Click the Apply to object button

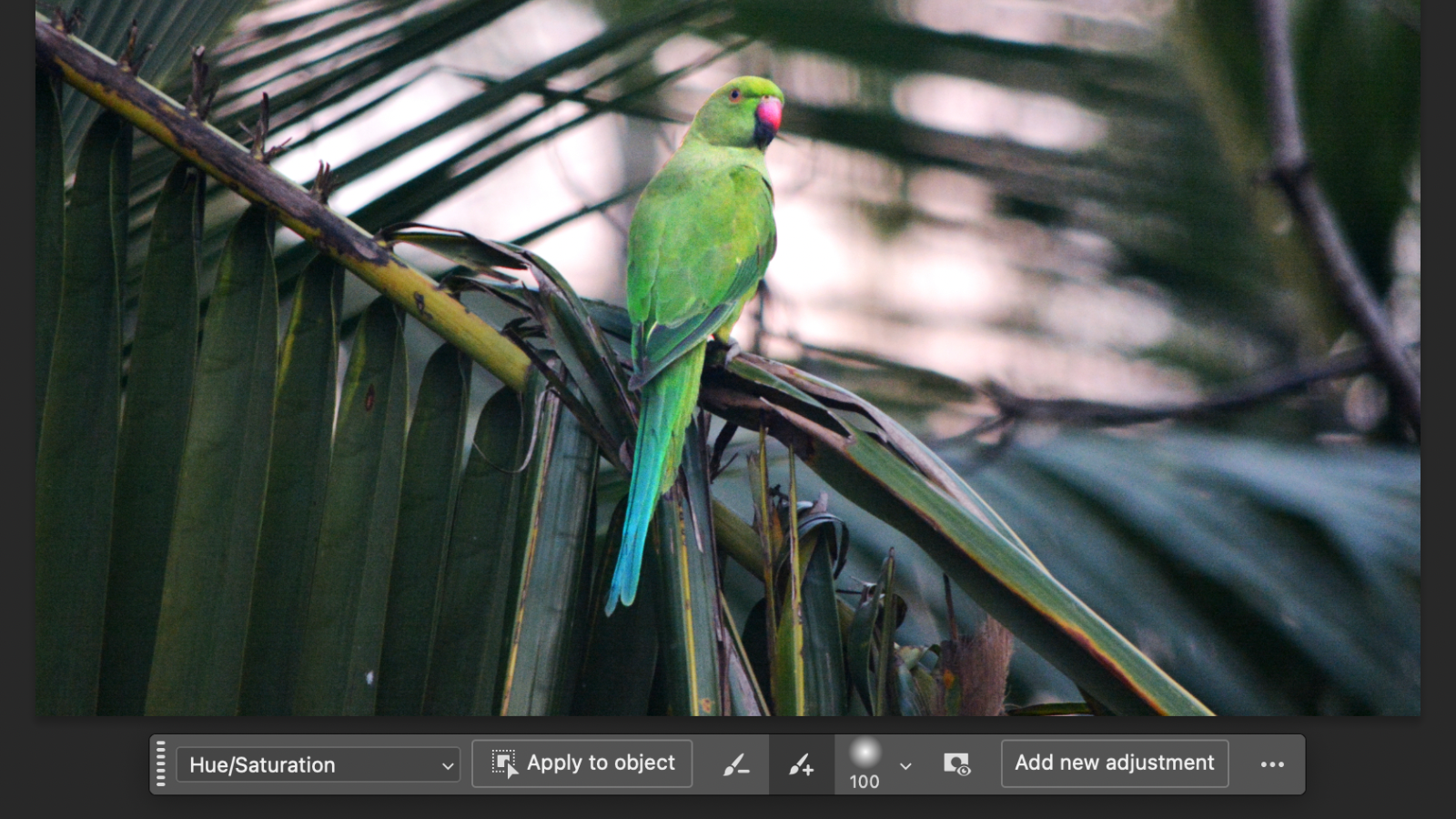tap(582, 763)
